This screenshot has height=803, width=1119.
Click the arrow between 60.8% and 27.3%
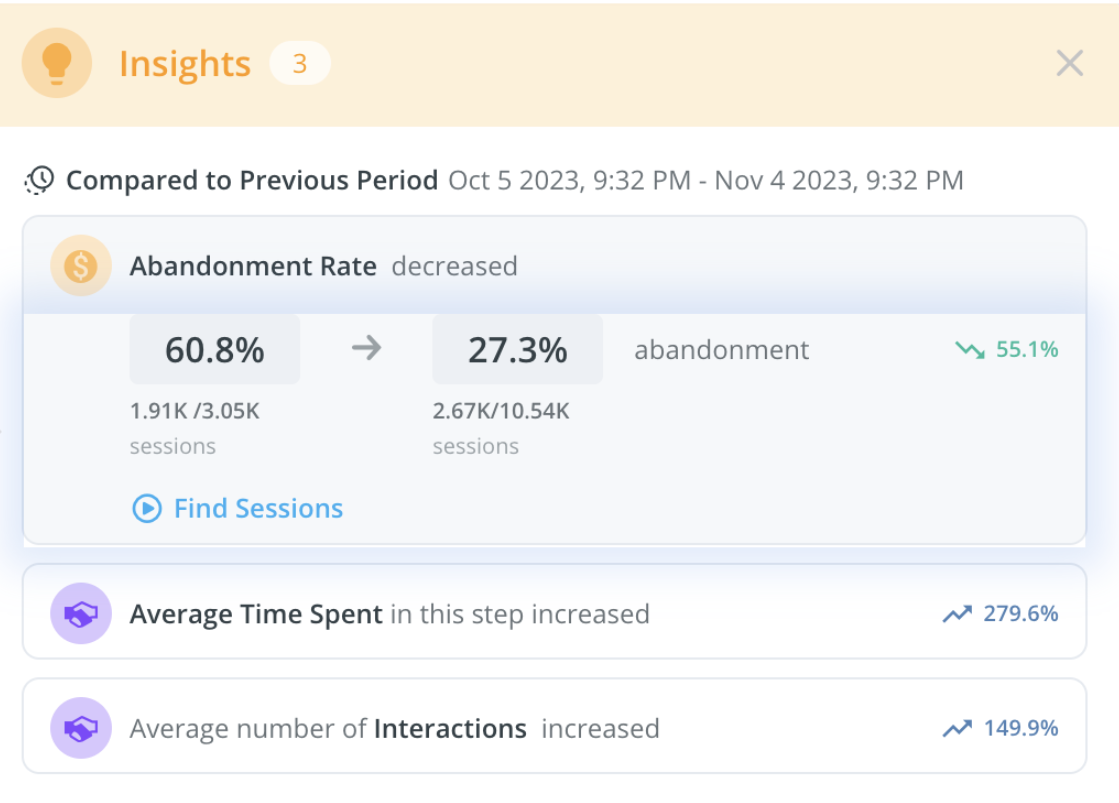pos(367,349)
